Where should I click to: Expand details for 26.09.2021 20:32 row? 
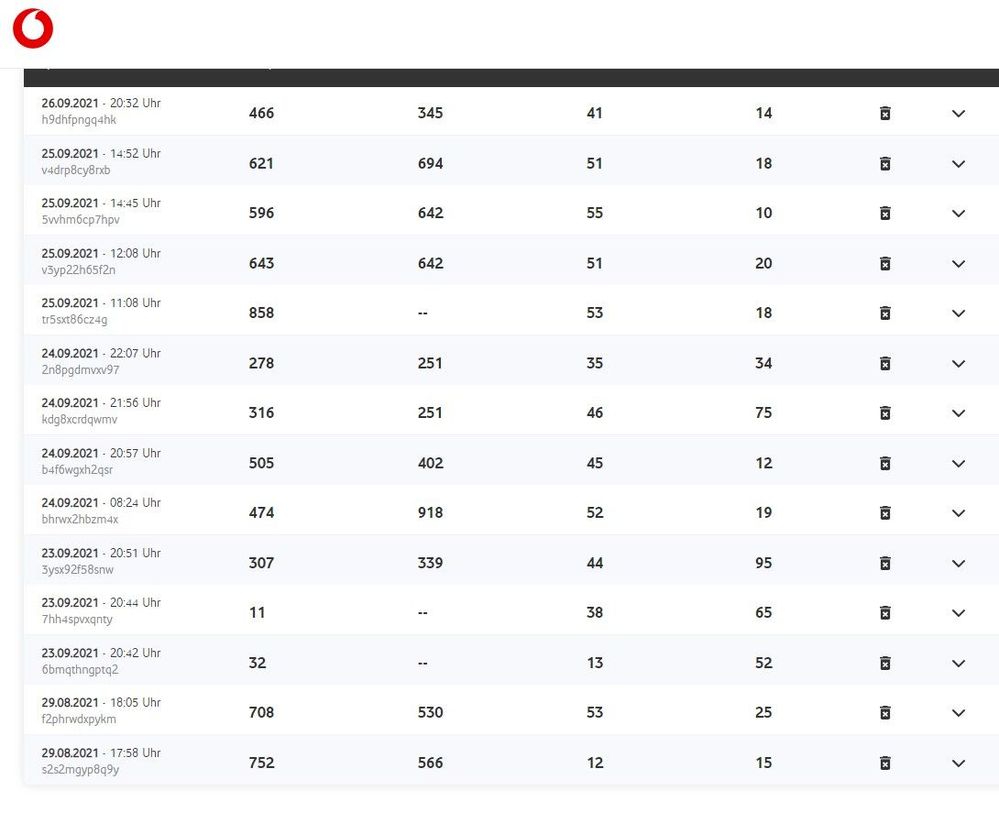958,113
